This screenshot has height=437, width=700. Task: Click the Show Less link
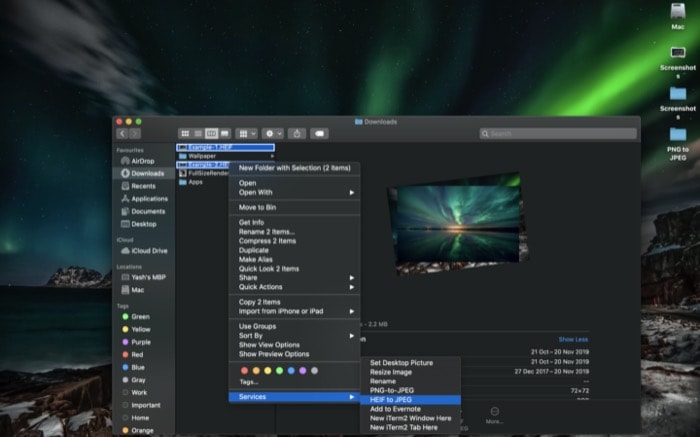(573, 339)
